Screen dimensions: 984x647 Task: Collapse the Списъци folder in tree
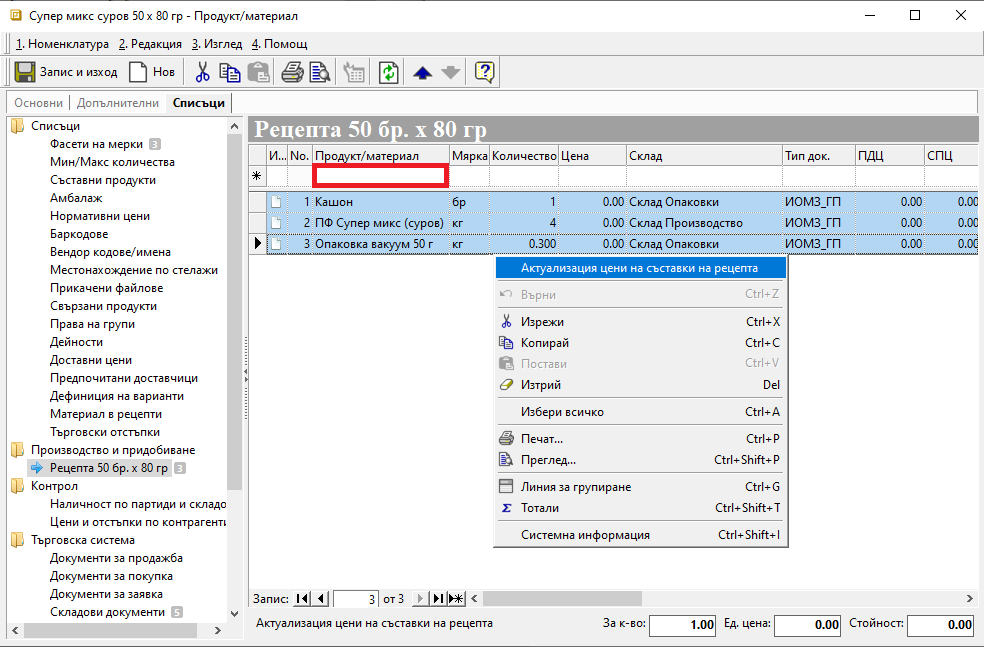17,126
